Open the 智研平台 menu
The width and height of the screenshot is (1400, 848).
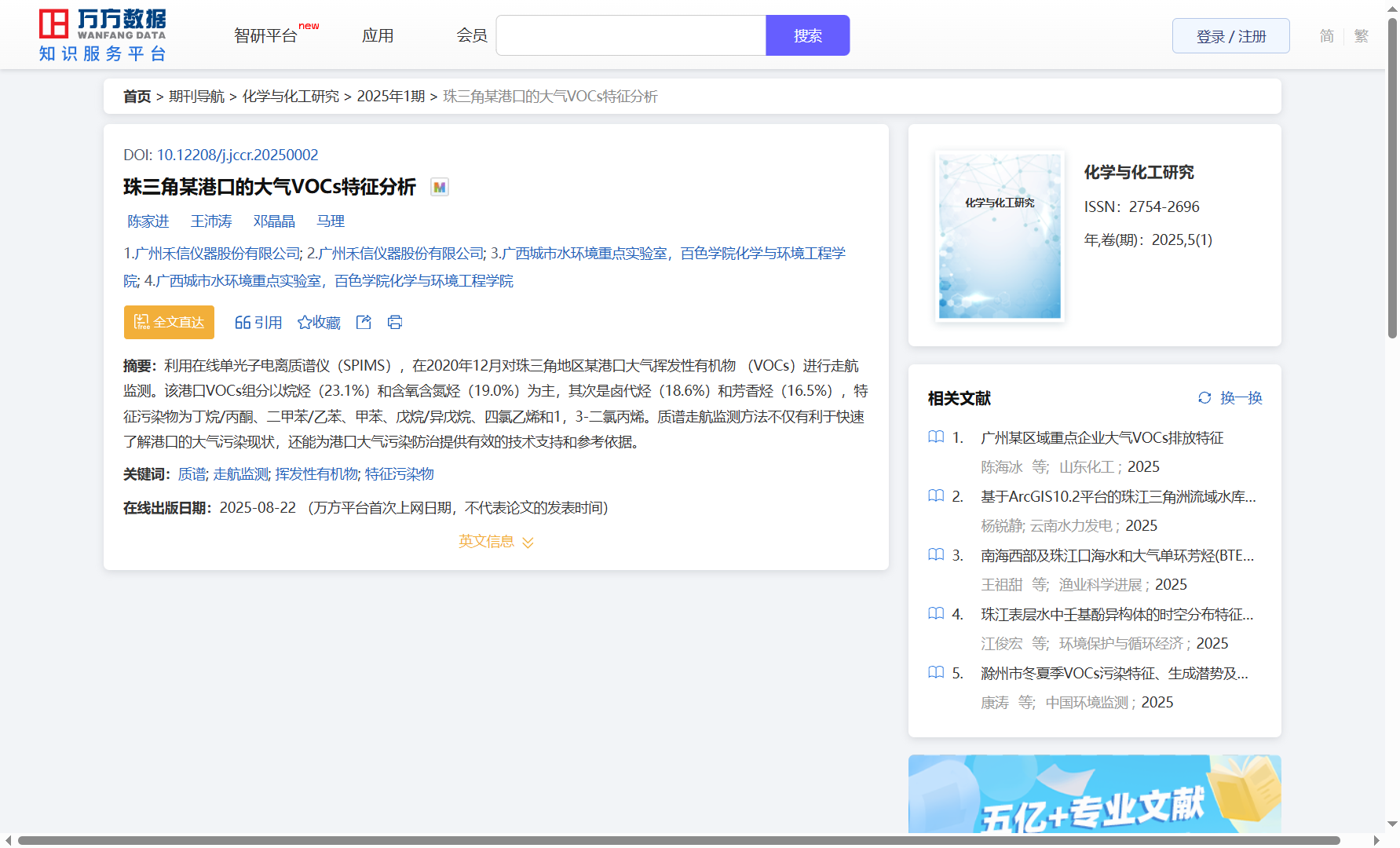266,36
